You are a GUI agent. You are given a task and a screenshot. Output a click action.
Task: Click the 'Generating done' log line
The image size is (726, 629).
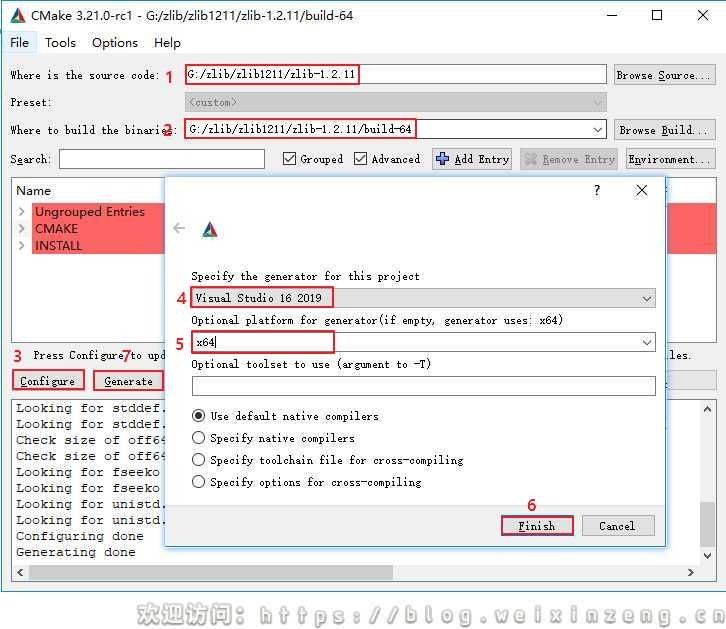point(76,552)
